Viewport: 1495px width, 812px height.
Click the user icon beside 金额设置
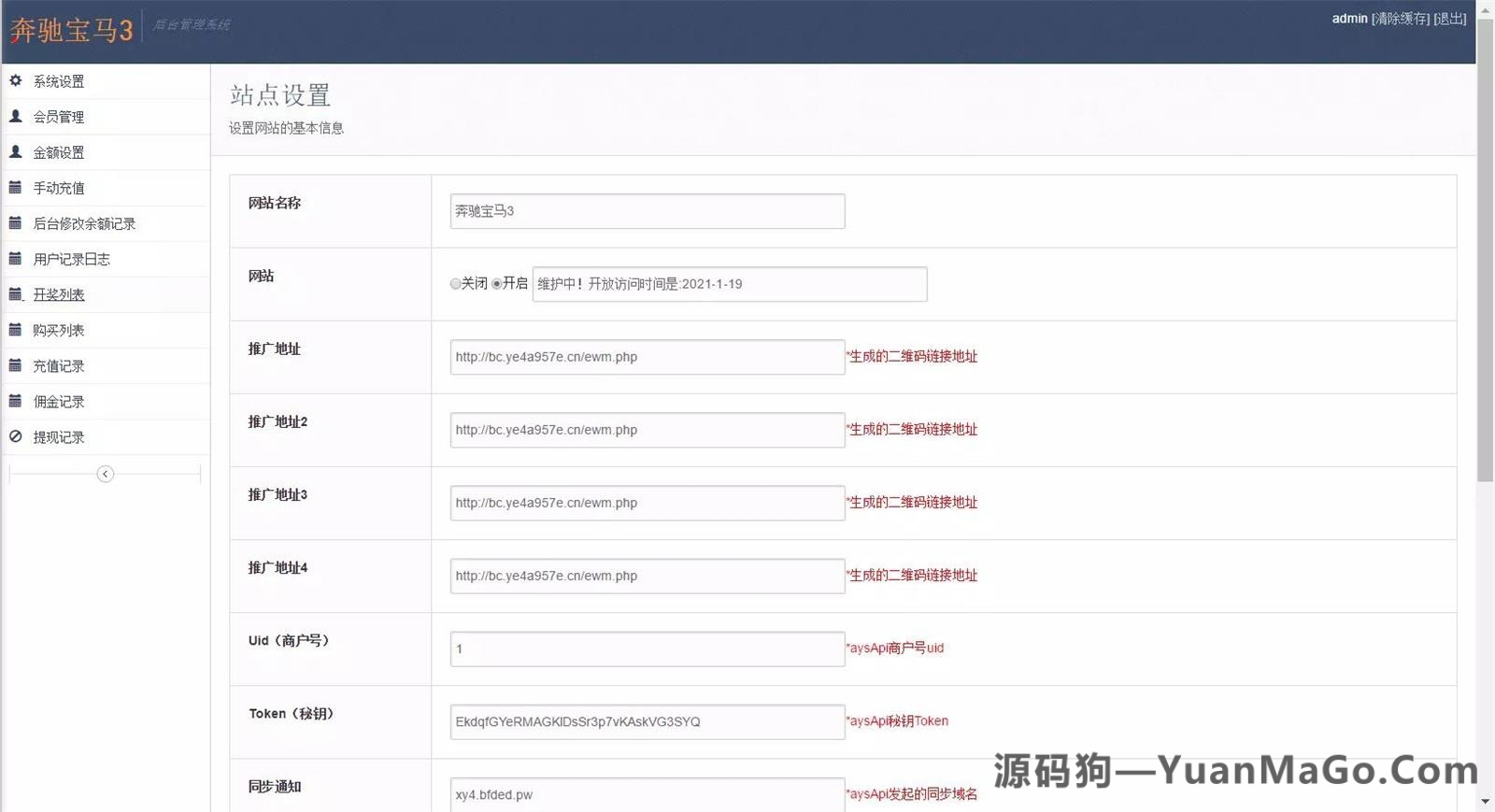pyautogui.click(x=15, y=151)
